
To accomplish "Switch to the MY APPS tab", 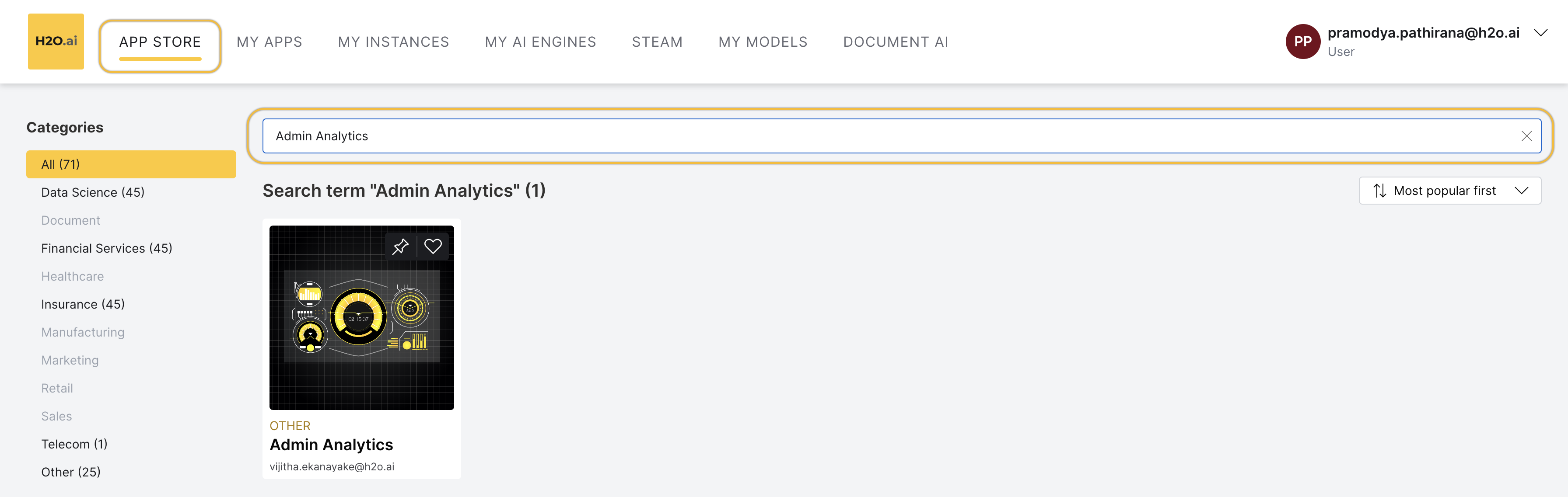I will [269, 42].
